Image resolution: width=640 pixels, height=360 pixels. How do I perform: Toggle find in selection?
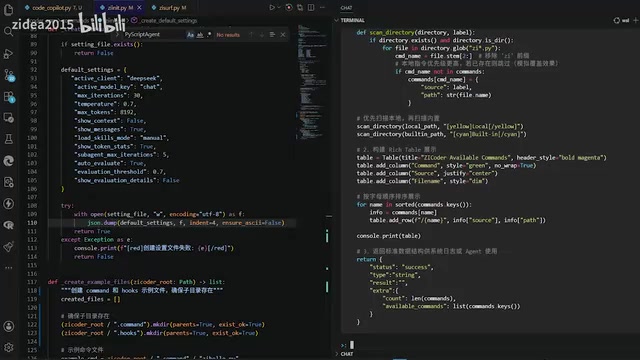click(x=272, y=35)
